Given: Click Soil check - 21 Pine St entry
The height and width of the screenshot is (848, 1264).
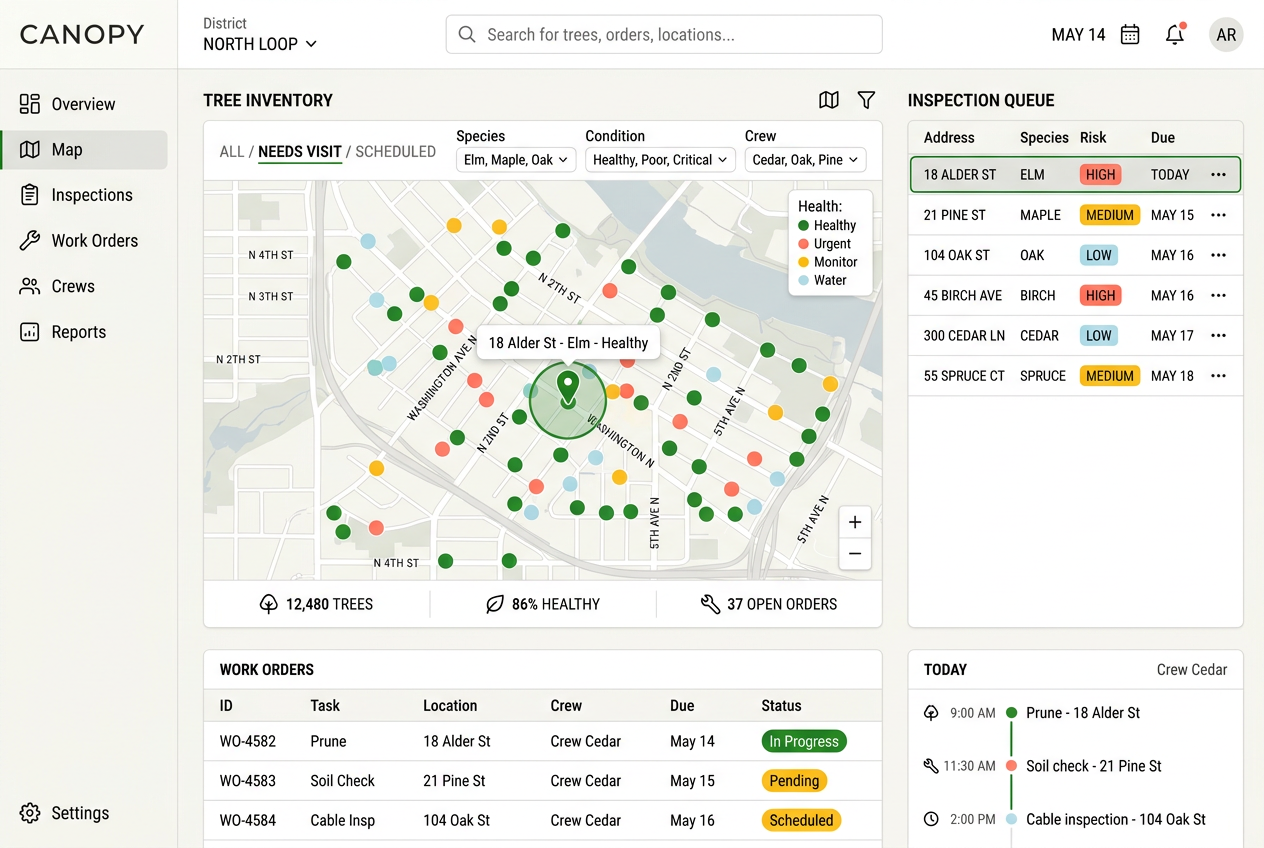Looking at the screenshot, I should pos(1094,766).
